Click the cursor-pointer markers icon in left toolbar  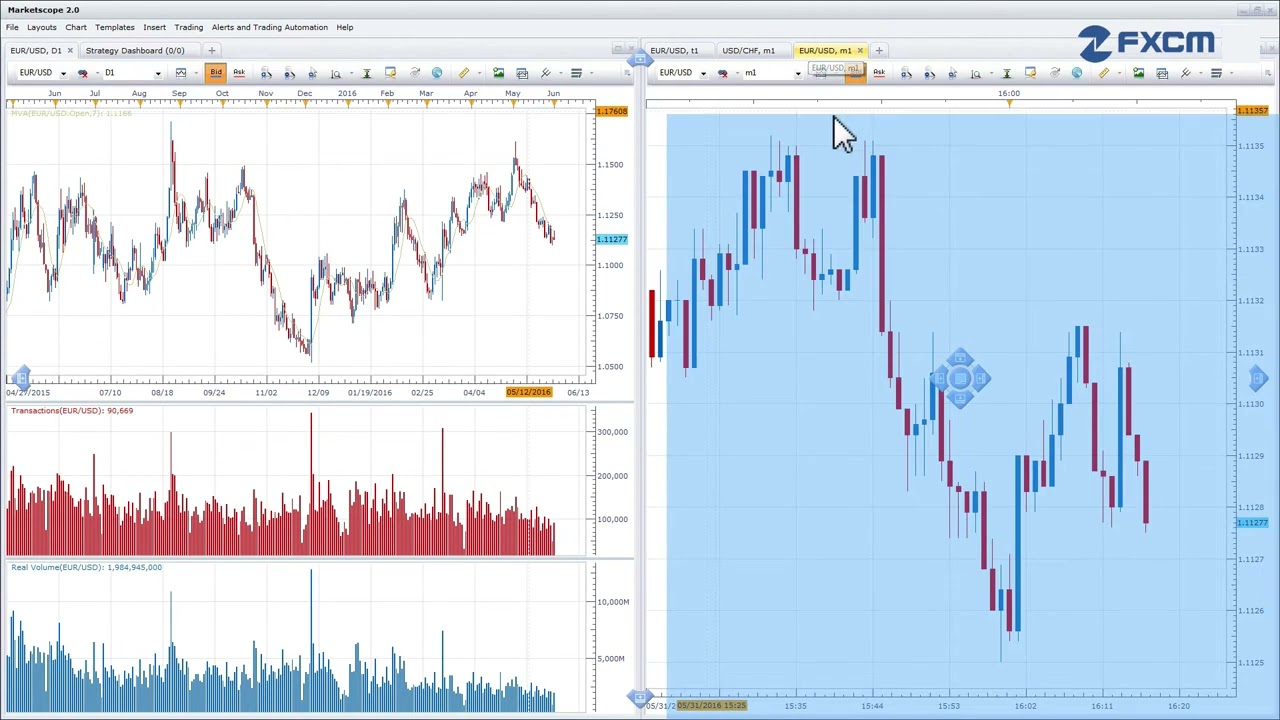pyautogui.click(x=312, y=73)
